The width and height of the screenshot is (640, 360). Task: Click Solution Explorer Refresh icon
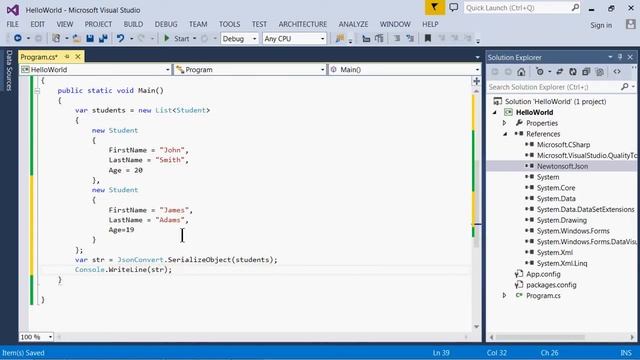tap(573, 72)
